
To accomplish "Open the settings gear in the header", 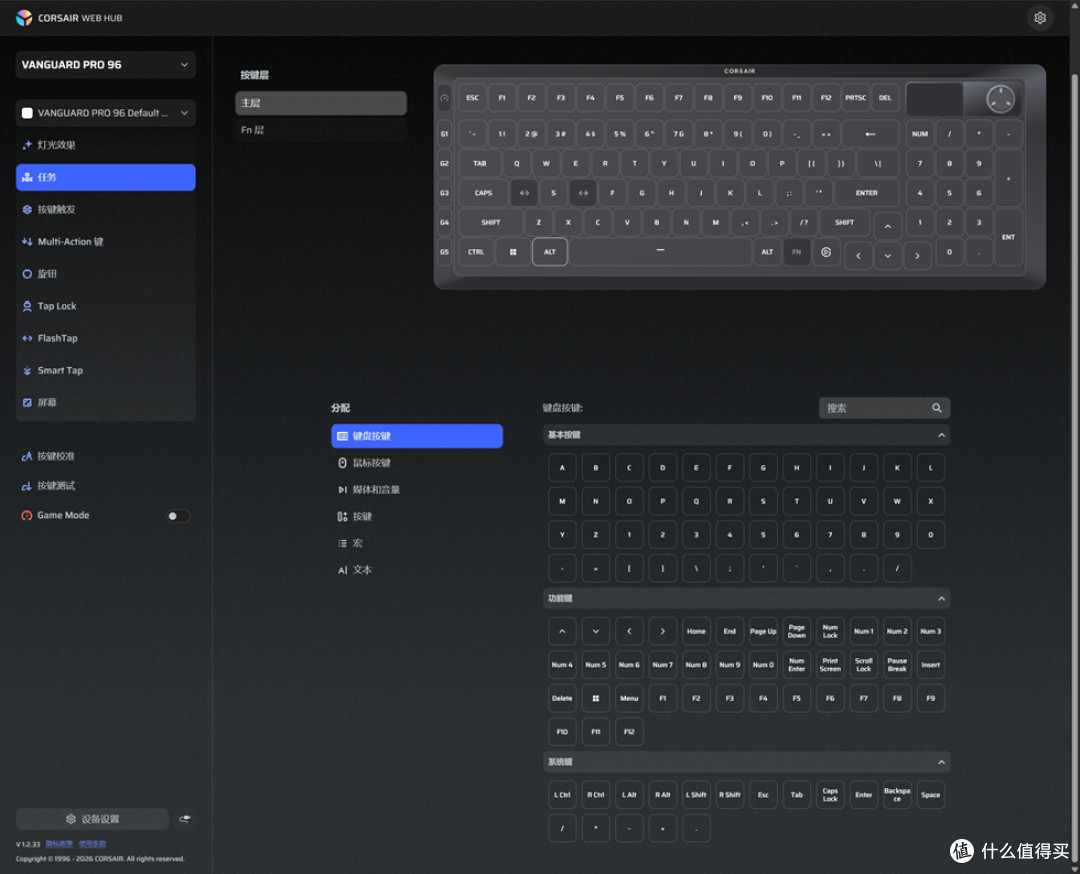I will click(1039, 18).
